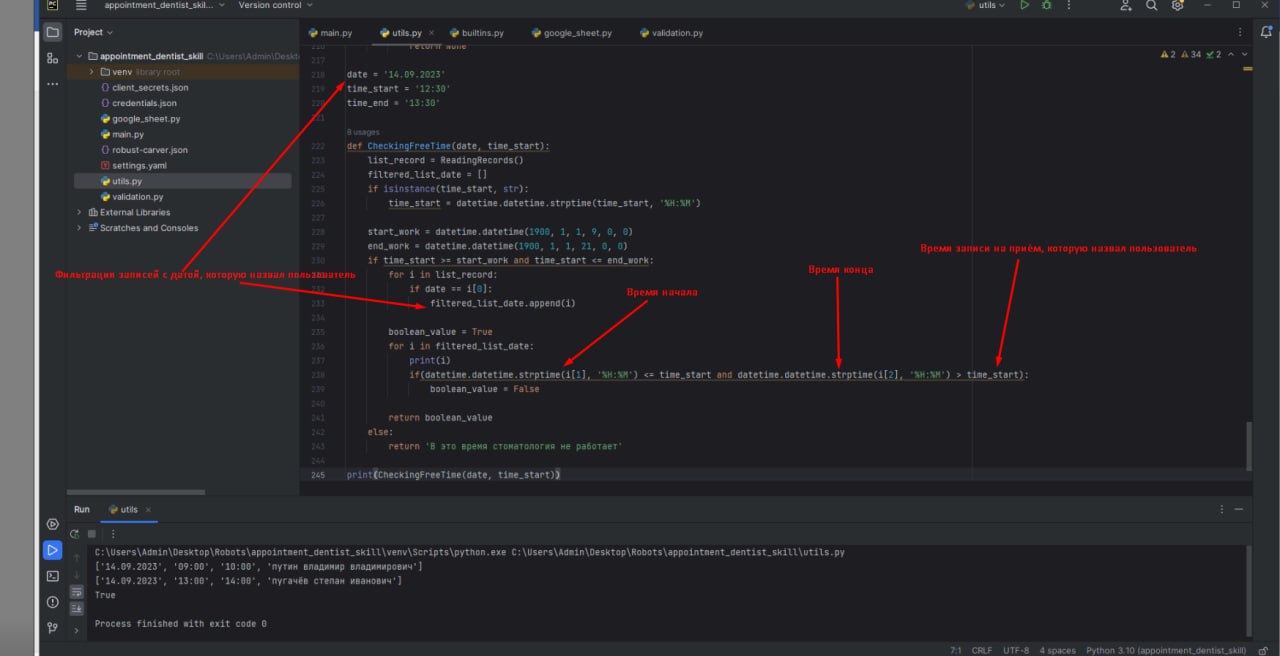The image size is (1280, 656).
Task: Switch to the google_sheet.py editor tab
Action: tap(577, 33)
